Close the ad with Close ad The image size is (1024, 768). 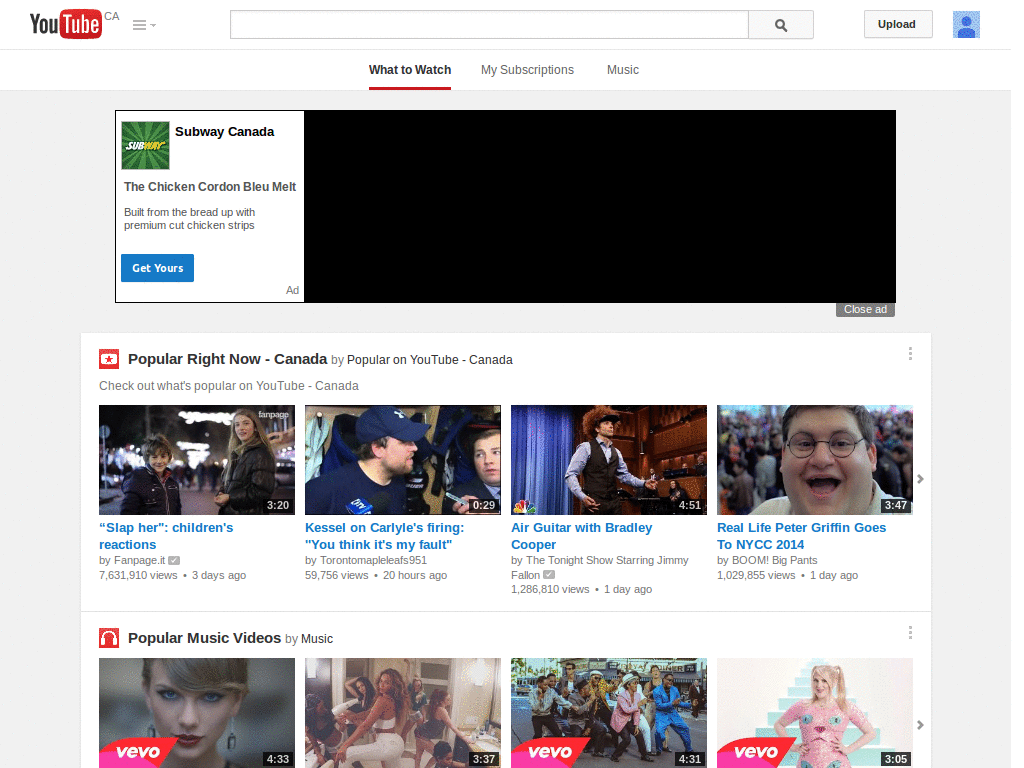[865, 310]
